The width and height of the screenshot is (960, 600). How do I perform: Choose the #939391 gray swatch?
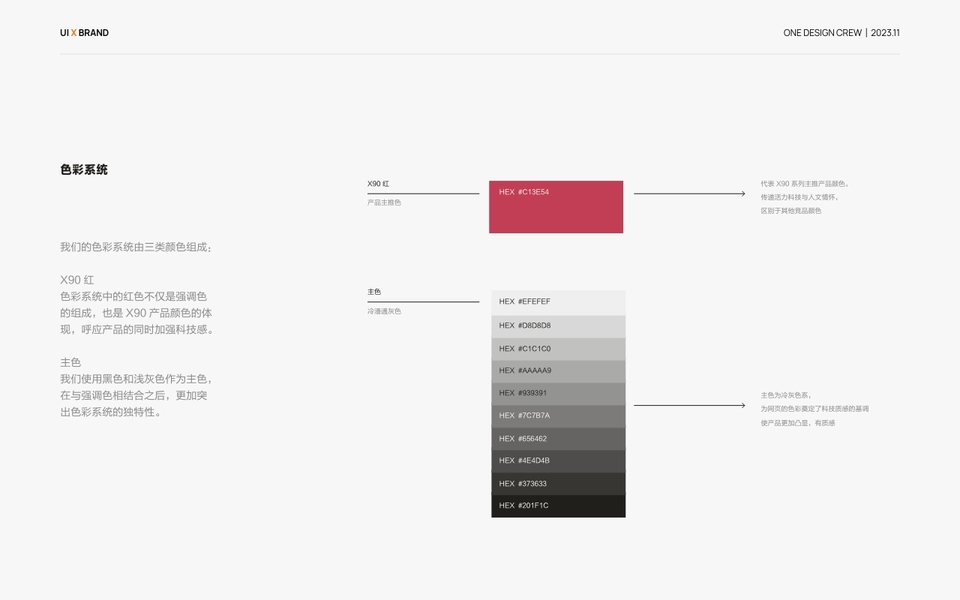[558, 394]
